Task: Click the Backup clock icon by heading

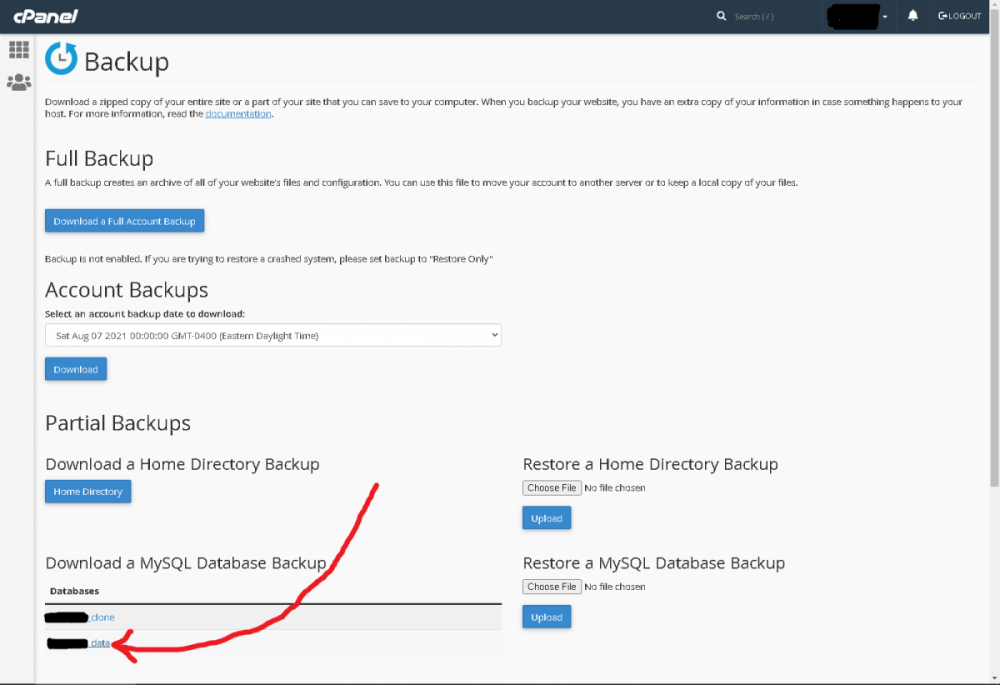Action: click(61, 59)
